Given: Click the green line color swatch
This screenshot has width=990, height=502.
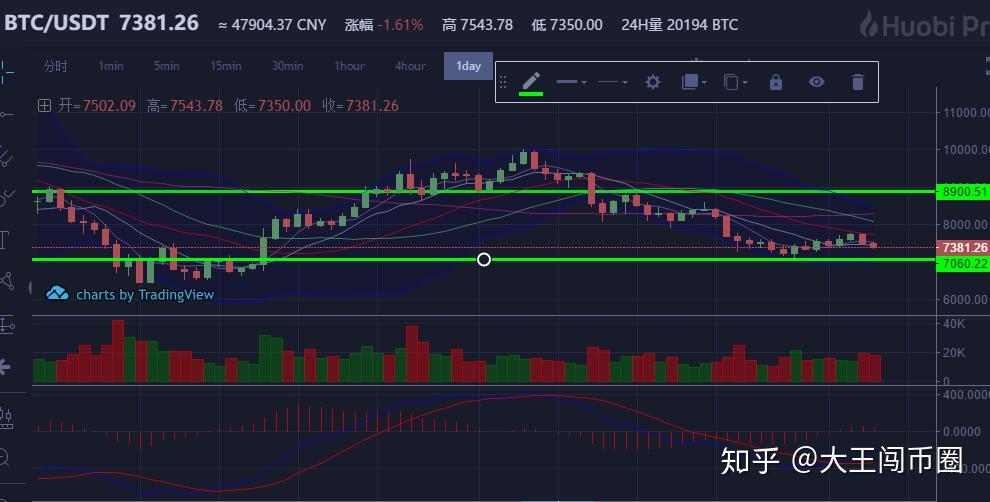Looking at the screenshot, I should pyautogui.click(x=531, y=93).
